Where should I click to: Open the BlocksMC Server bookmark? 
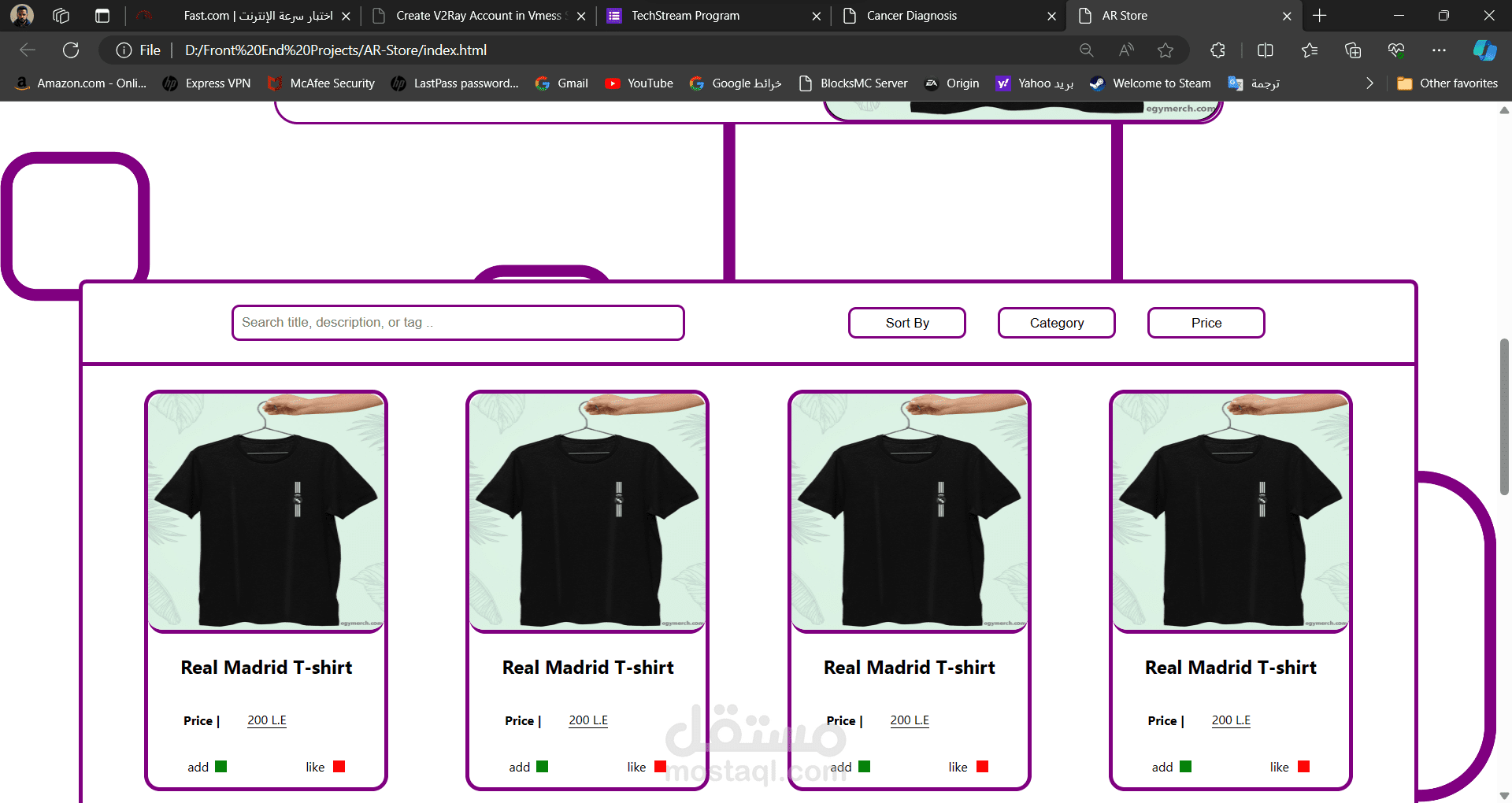[853, 83]
